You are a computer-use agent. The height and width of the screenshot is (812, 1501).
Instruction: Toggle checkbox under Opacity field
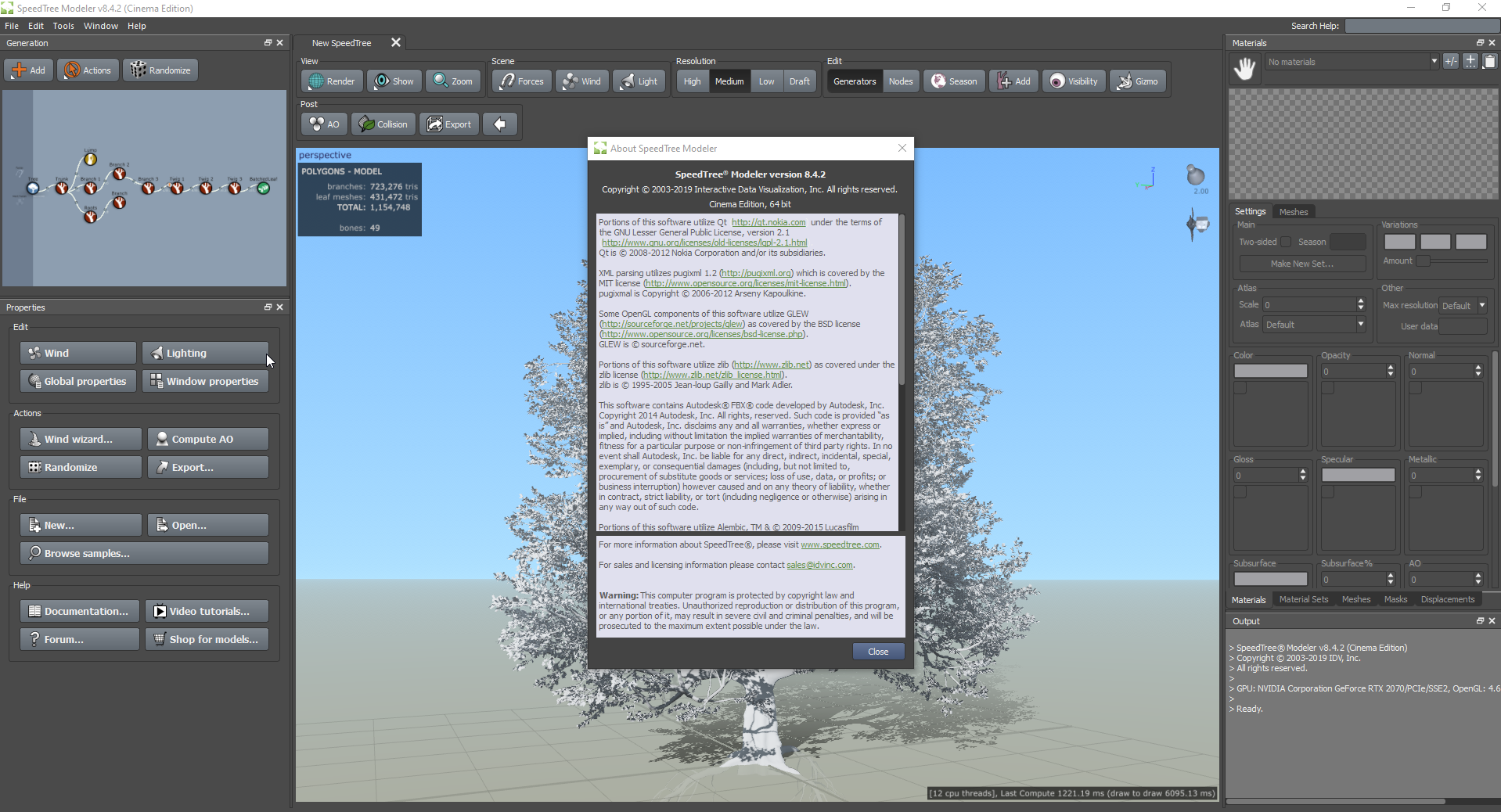[1328, 388]
